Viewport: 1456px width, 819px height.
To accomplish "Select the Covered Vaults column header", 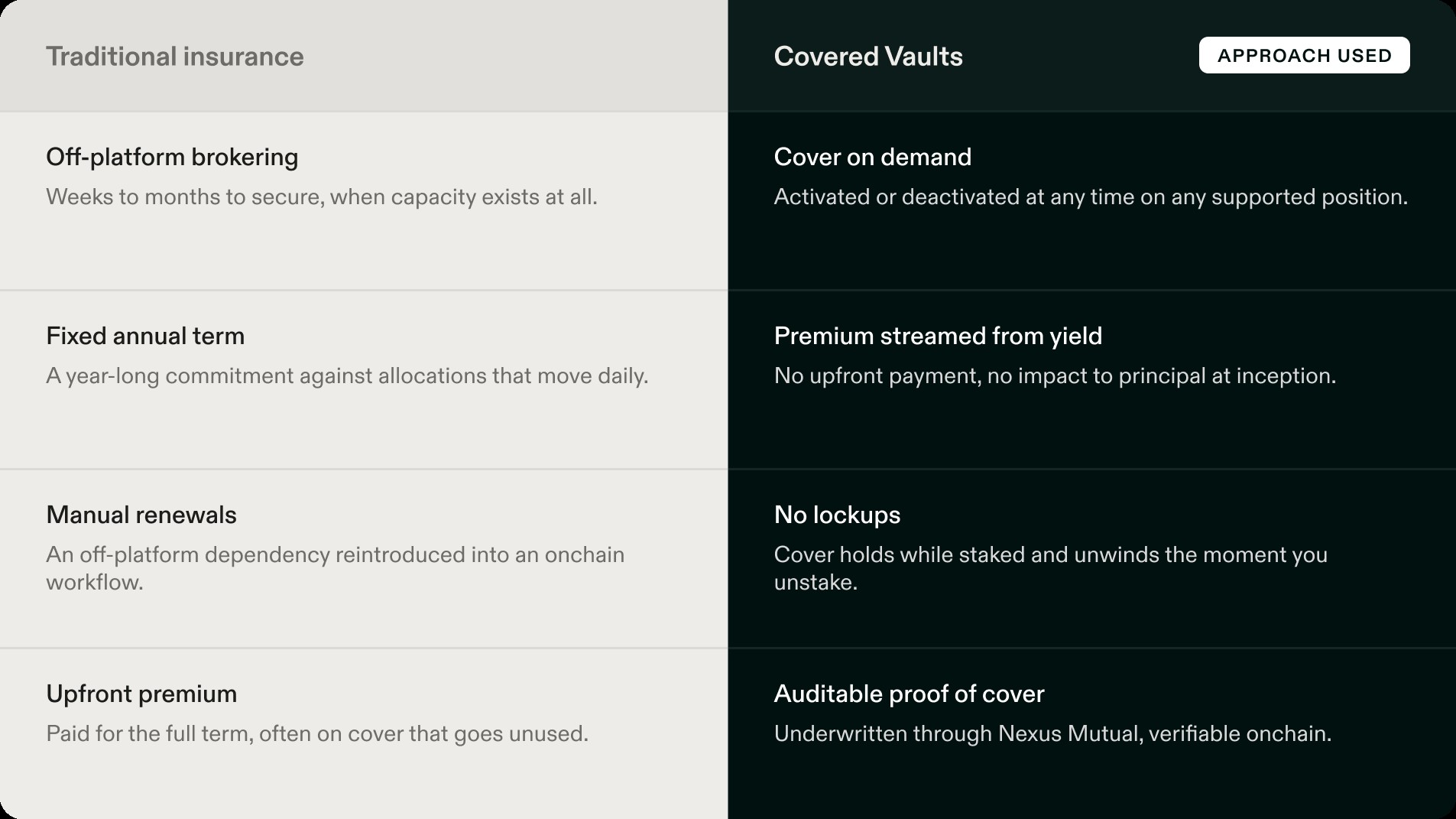I will coord(868,57).
